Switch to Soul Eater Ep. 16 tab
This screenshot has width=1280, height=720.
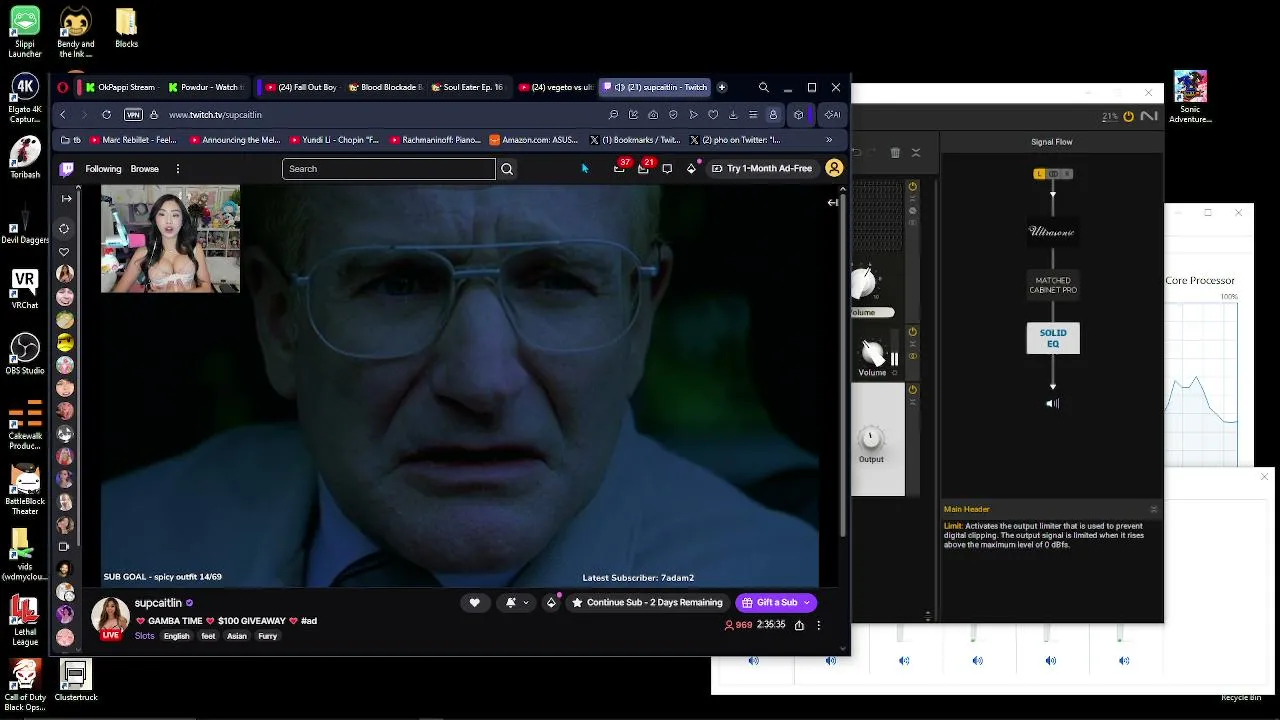tap(468, 87)
